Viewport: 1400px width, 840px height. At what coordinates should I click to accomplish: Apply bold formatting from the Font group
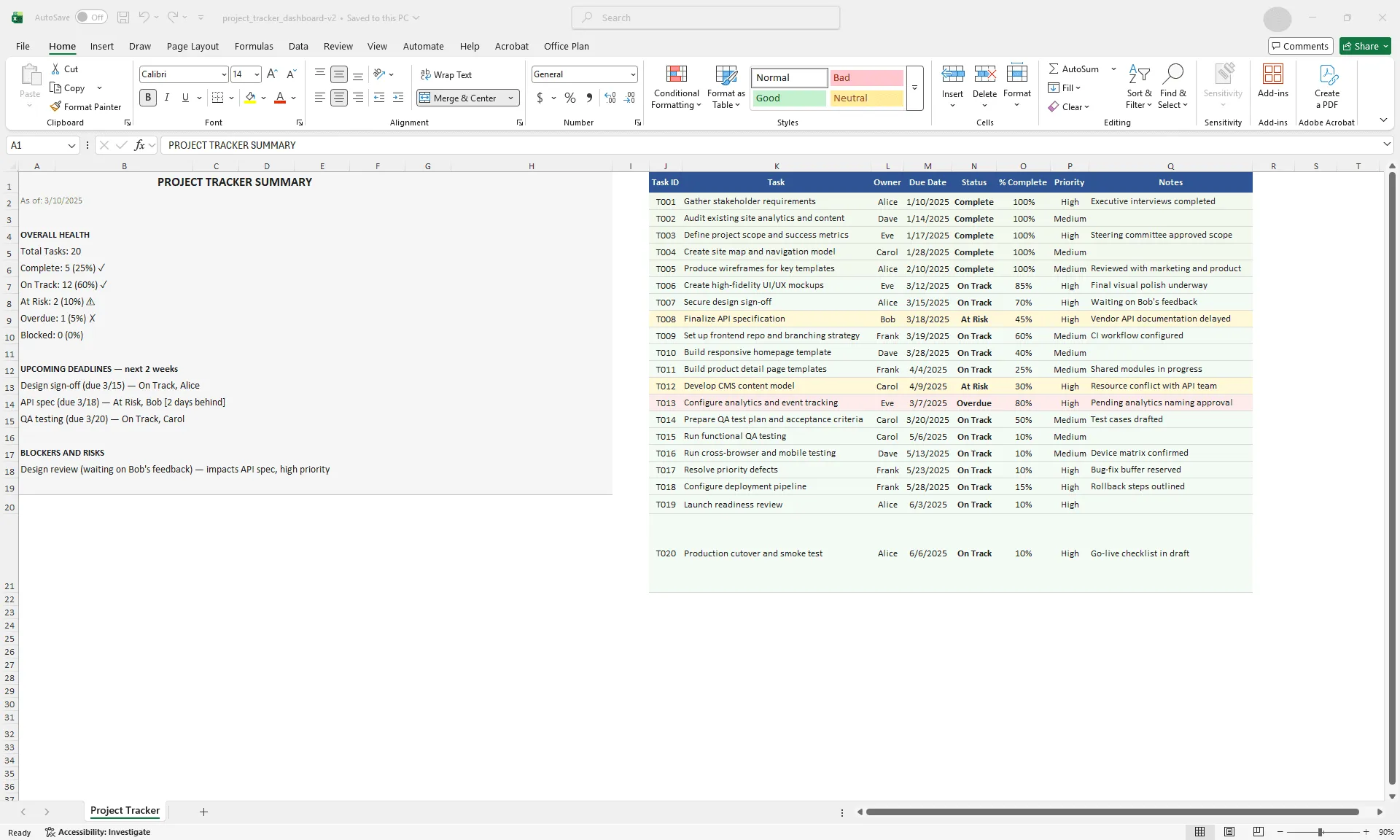tap(147, 97)
